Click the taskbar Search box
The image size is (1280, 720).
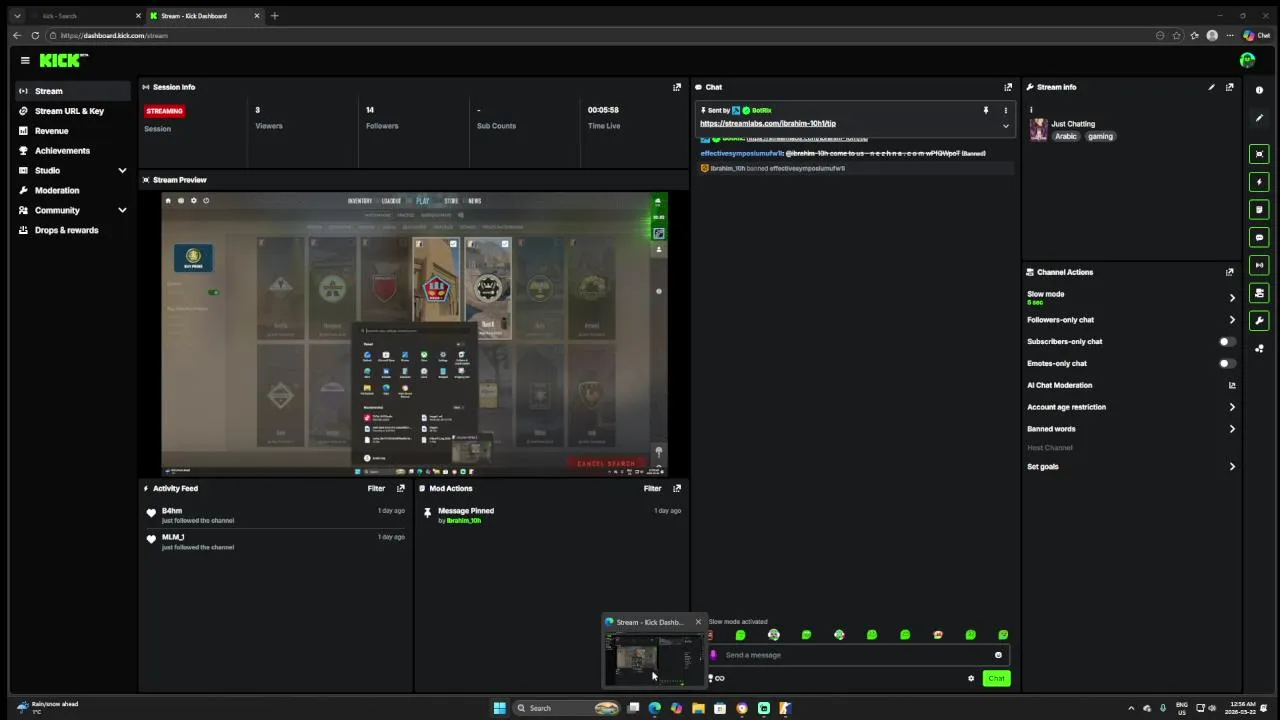tap(566, 708)
